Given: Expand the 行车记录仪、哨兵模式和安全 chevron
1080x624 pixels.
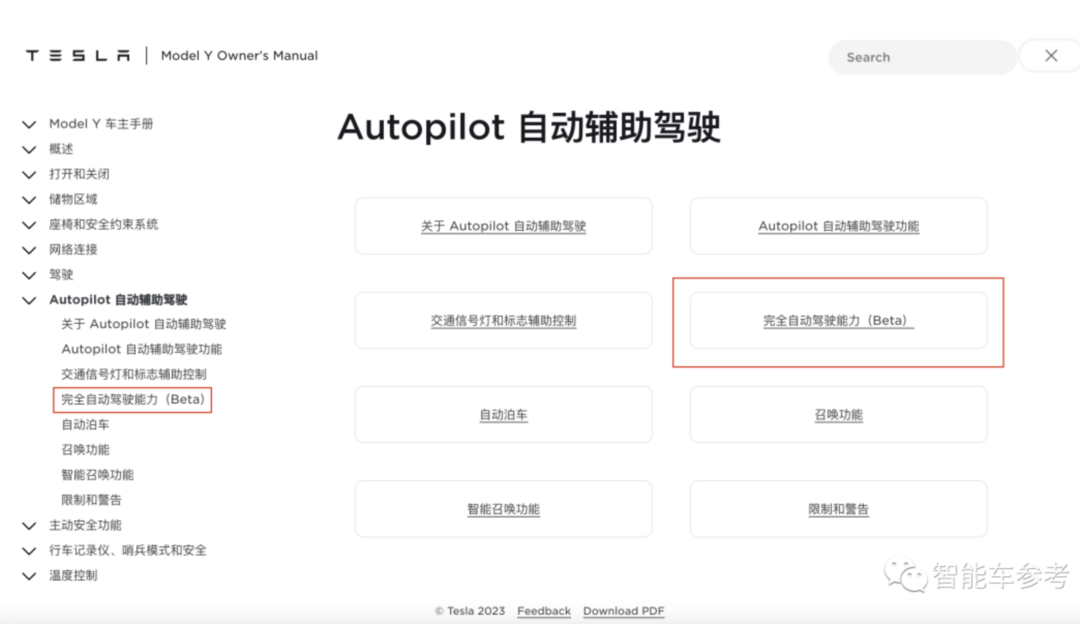Looking at the screenshot, I should click(29, 551).
